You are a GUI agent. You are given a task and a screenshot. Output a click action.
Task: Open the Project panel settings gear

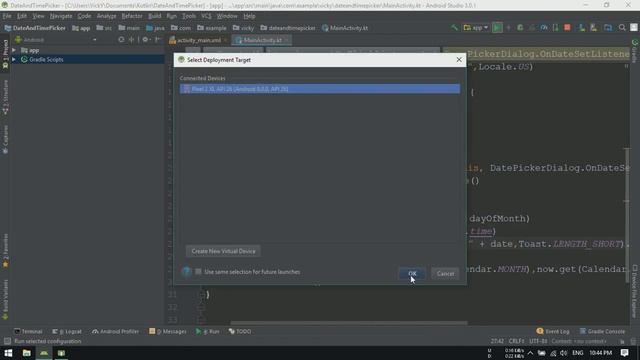tap(145, 40)
